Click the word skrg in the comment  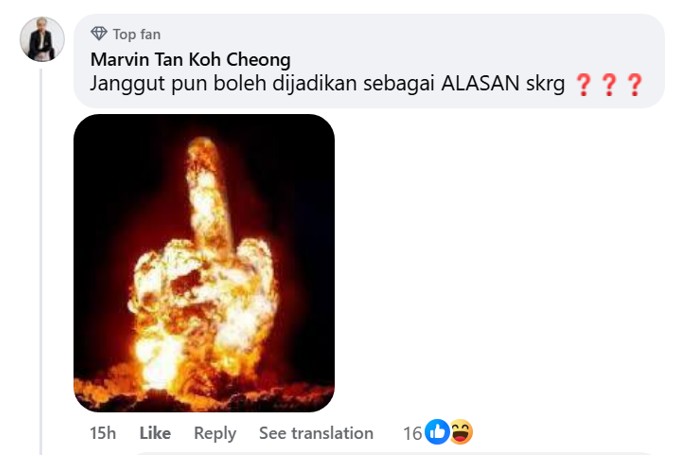coord(545,85)
